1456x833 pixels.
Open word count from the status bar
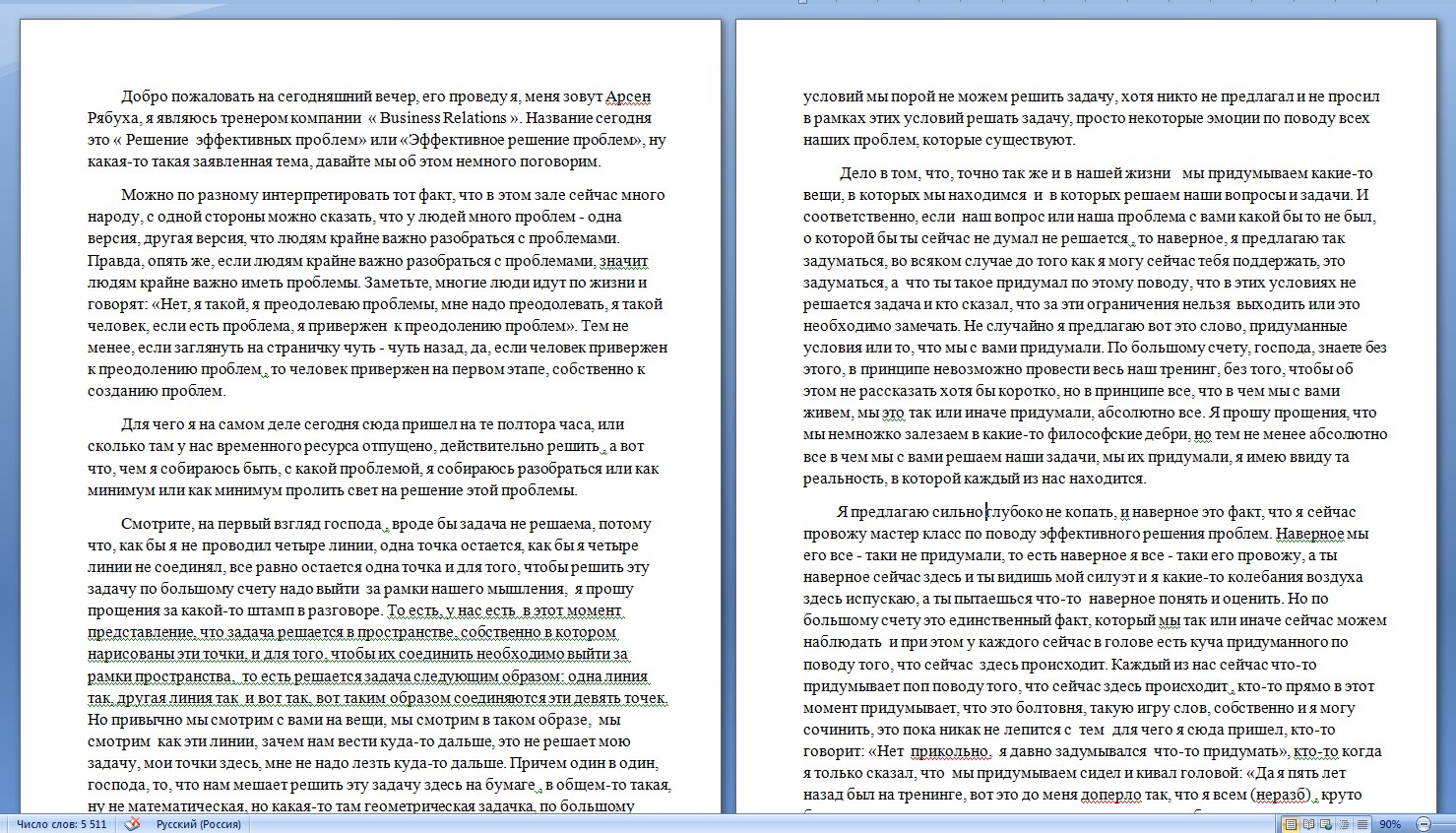click(x=61, y=824)
